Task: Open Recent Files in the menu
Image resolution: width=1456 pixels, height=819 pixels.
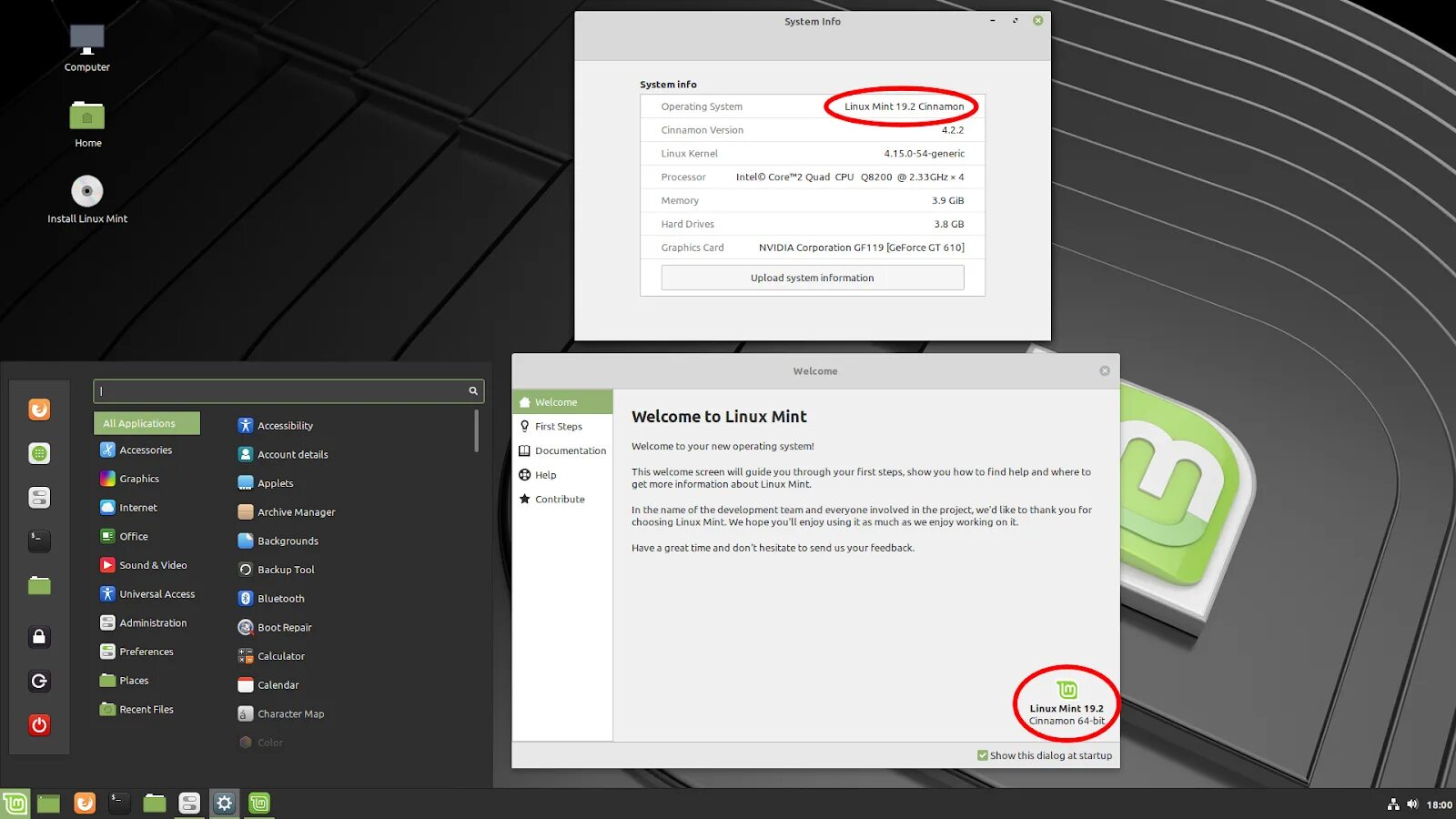Action: [147, 709]
